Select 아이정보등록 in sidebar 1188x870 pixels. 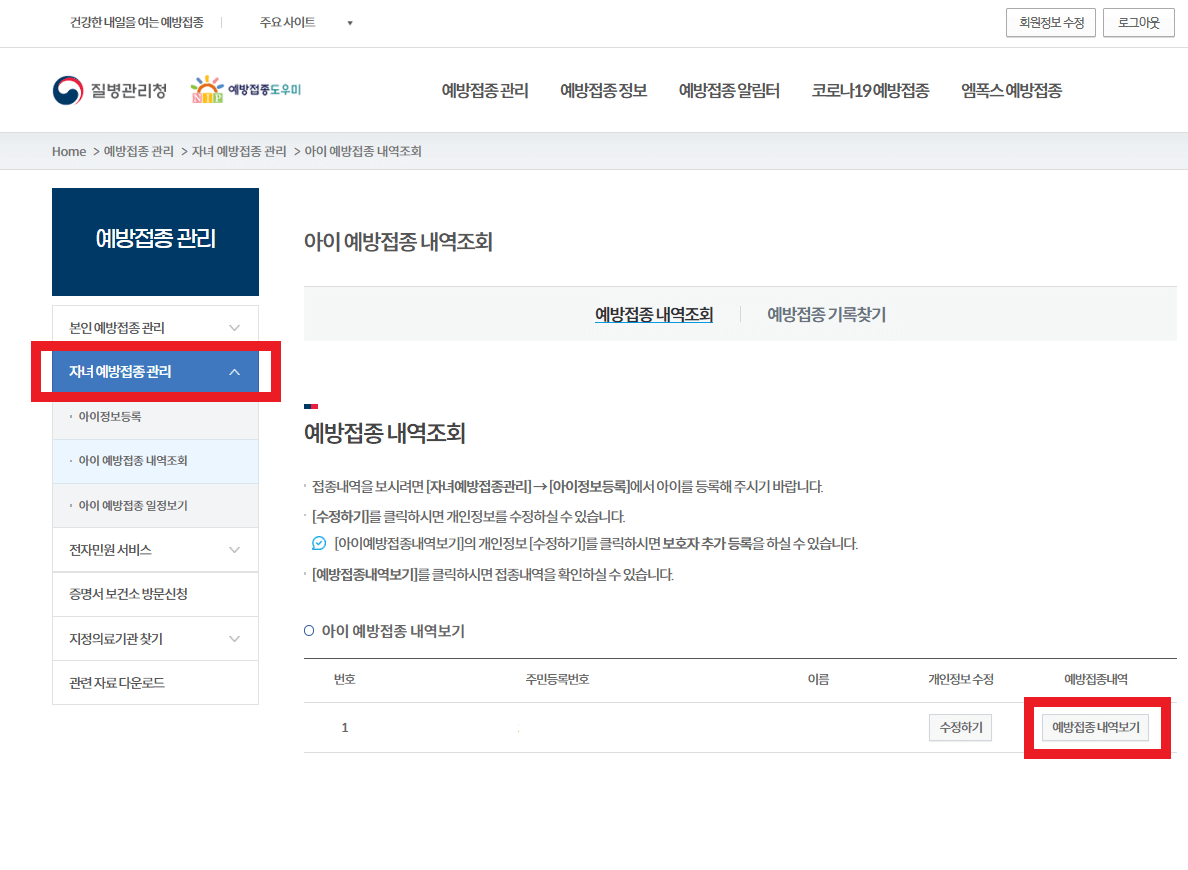point(110,417)
